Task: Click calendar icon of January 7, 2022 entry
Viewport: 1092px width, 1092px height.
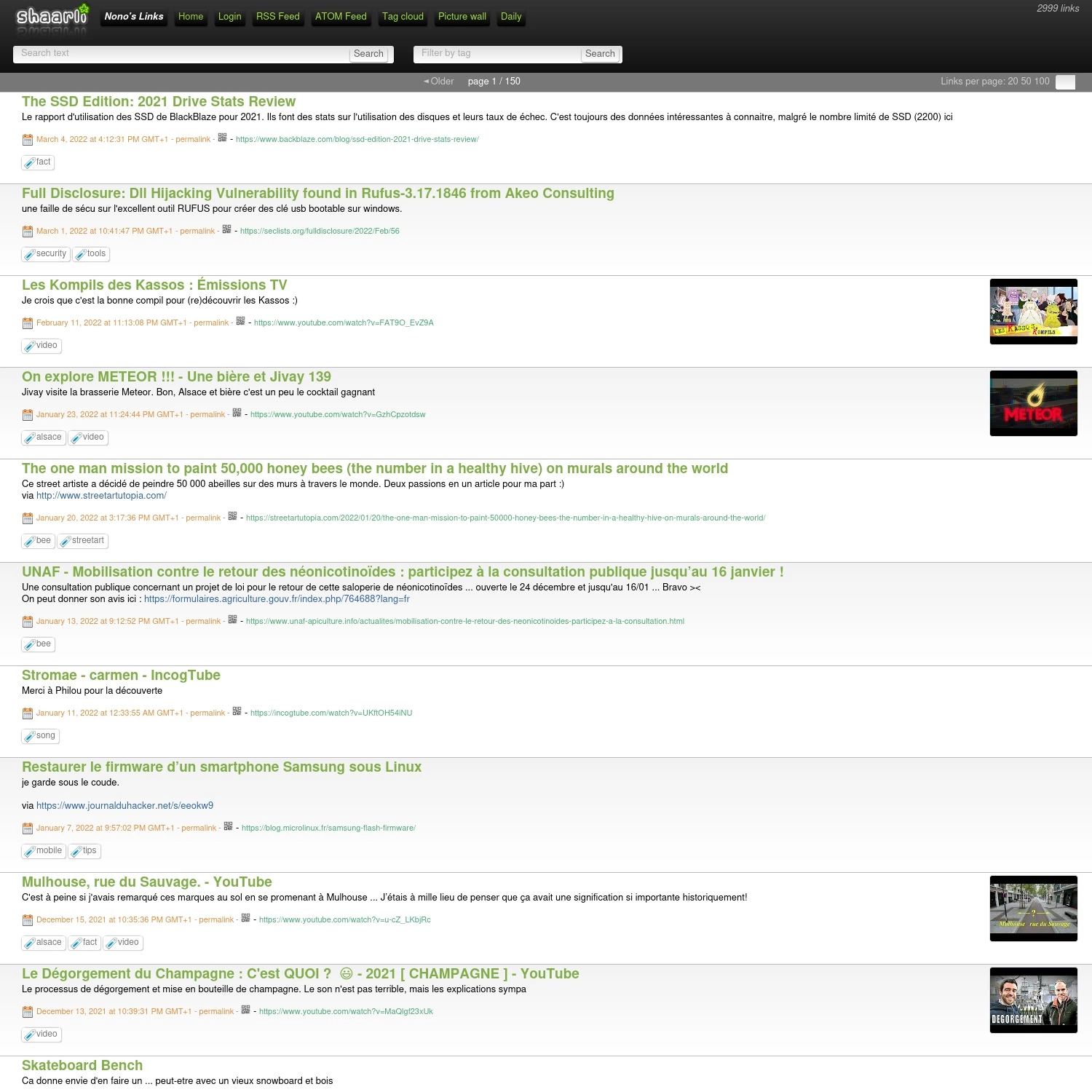Action: point(28,828)
